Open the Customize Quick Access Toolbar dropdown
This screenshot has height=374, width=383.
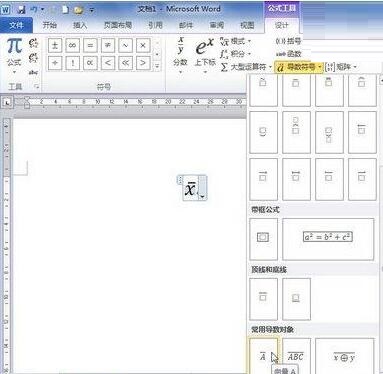(92, 10)
